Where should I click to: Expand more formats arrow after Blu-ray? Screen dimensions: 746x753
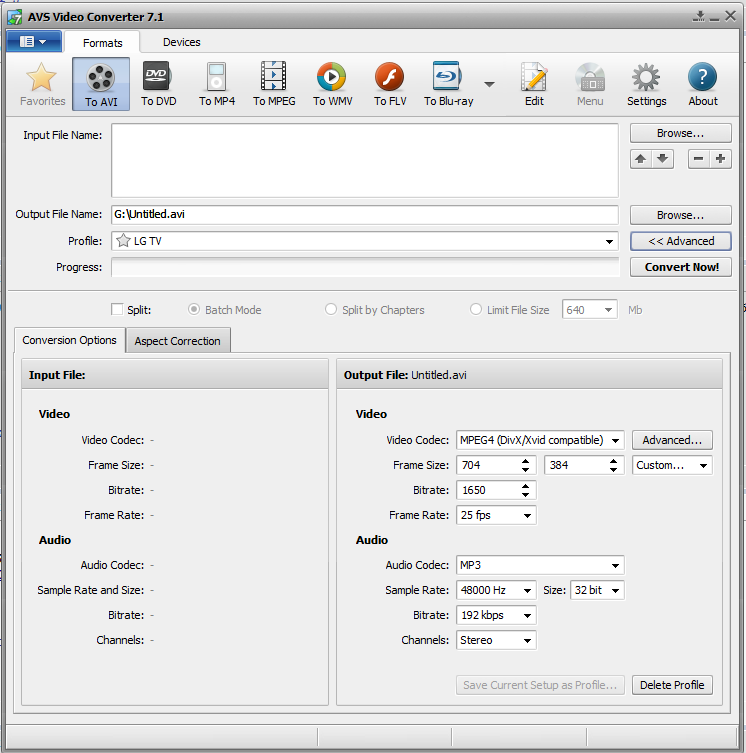(489, 85)
